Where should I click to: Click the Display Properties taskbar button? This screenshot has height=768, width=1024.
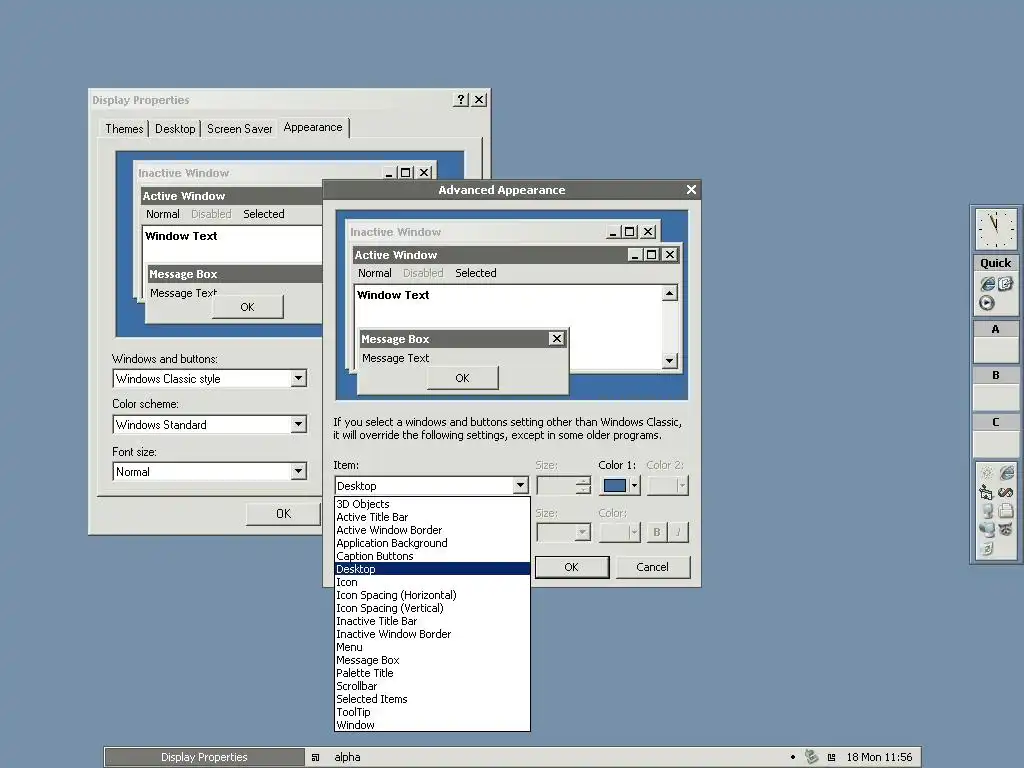pos(204,758)
